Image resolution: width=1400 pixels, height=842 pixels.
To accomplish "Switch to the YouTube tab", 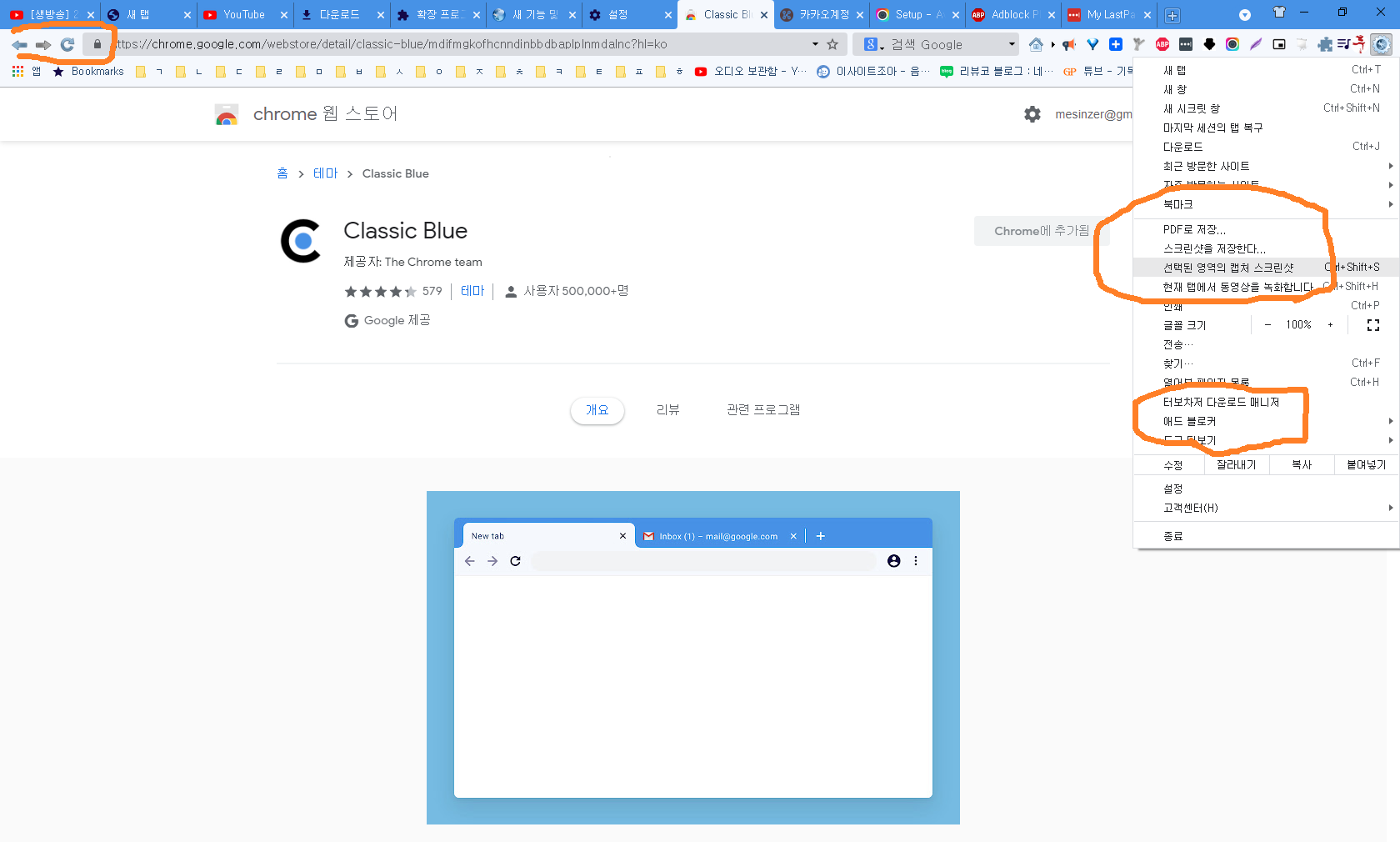I will (243, 15).
